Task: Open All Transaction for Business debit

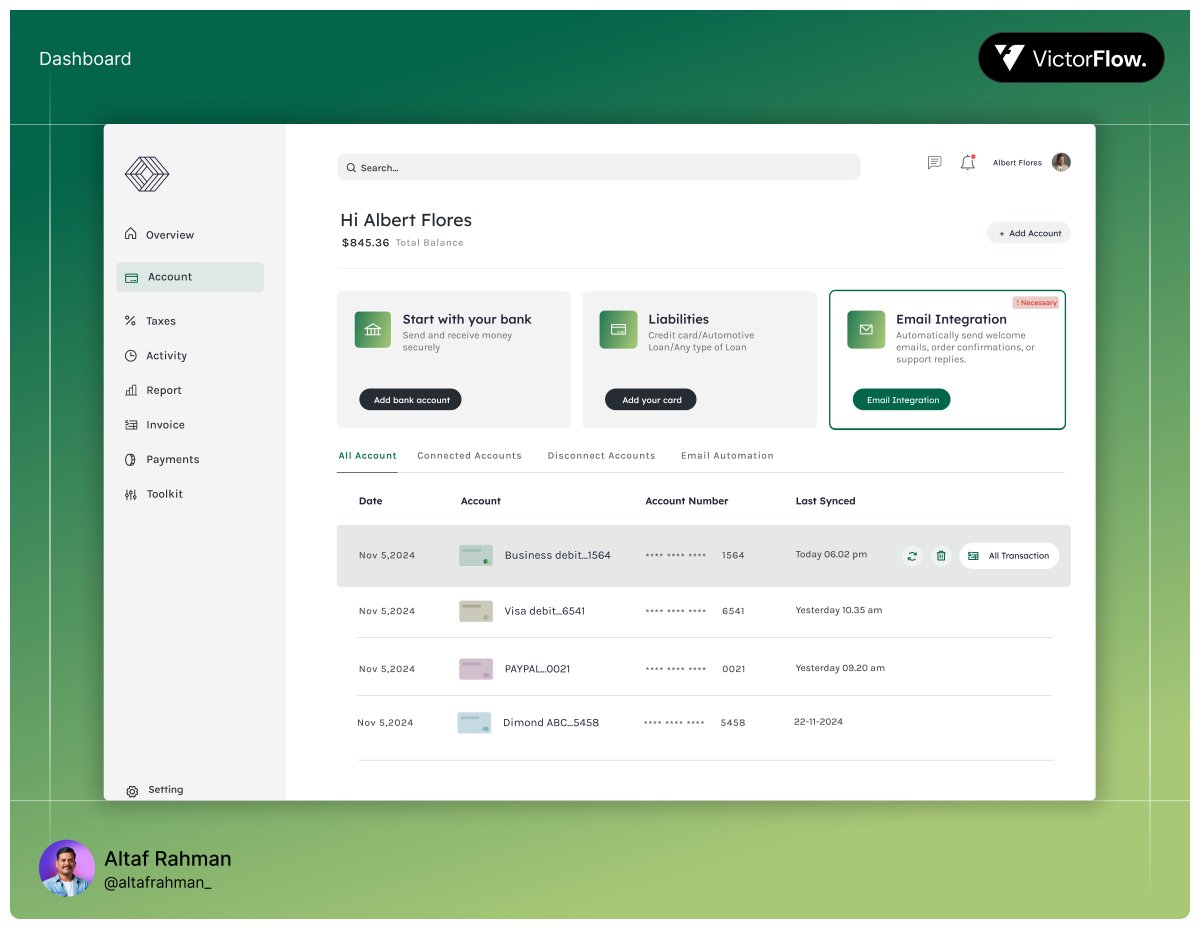Action: tap(1009, 556)
